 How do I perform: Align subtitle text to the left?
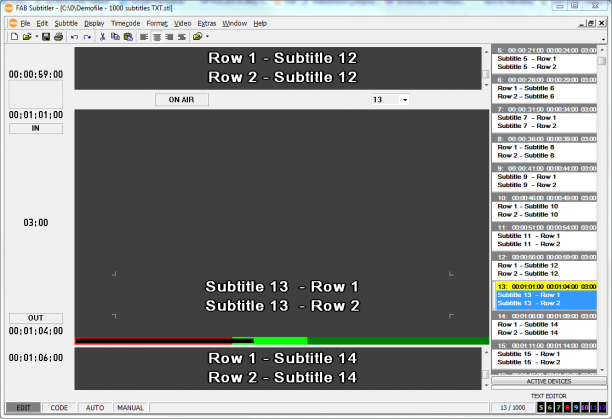coord(144,37)
